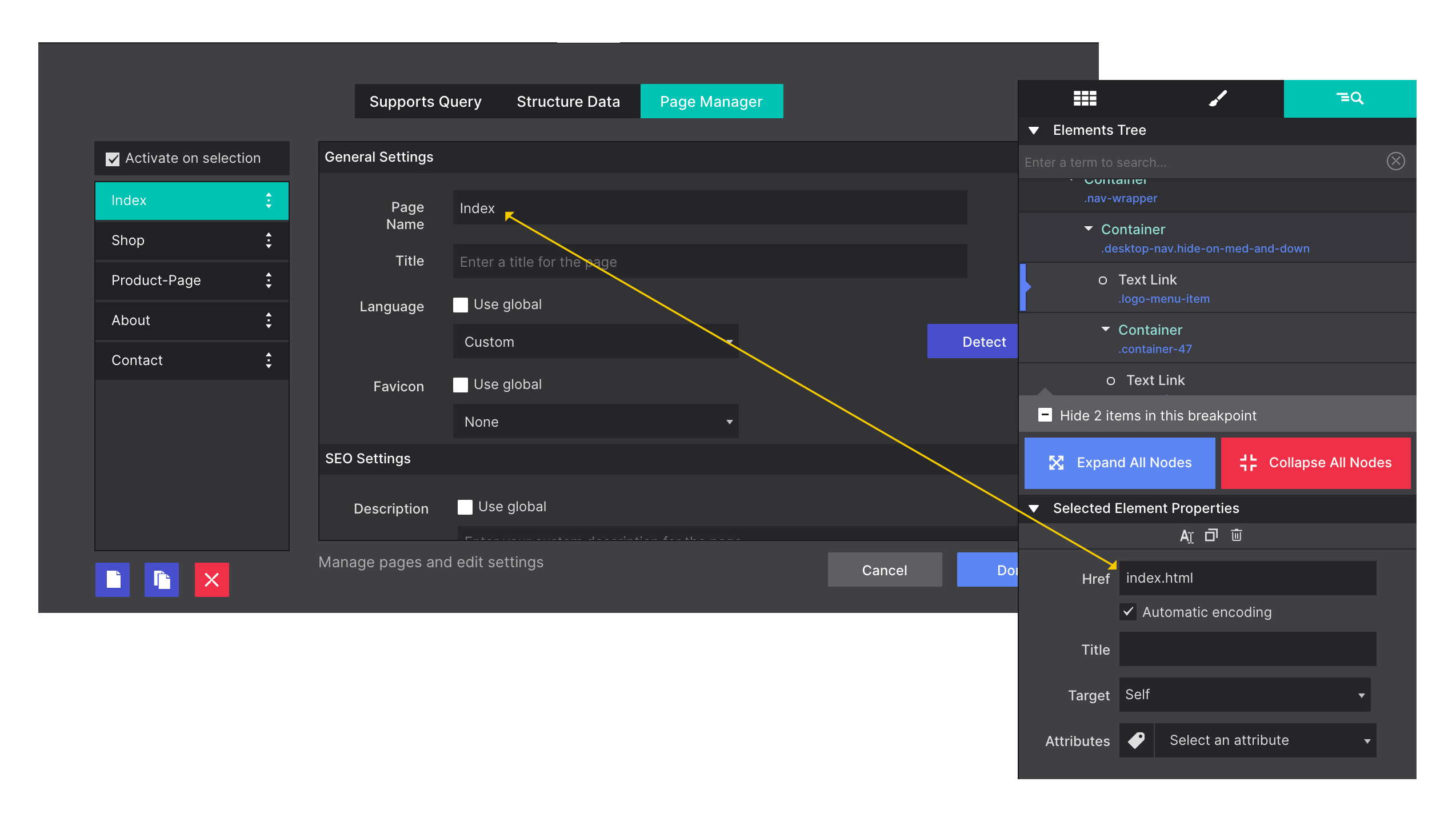The width and height of the screenshot is (1456, 822).
Task: Click the Href input field
Action: pos(1247,578)
